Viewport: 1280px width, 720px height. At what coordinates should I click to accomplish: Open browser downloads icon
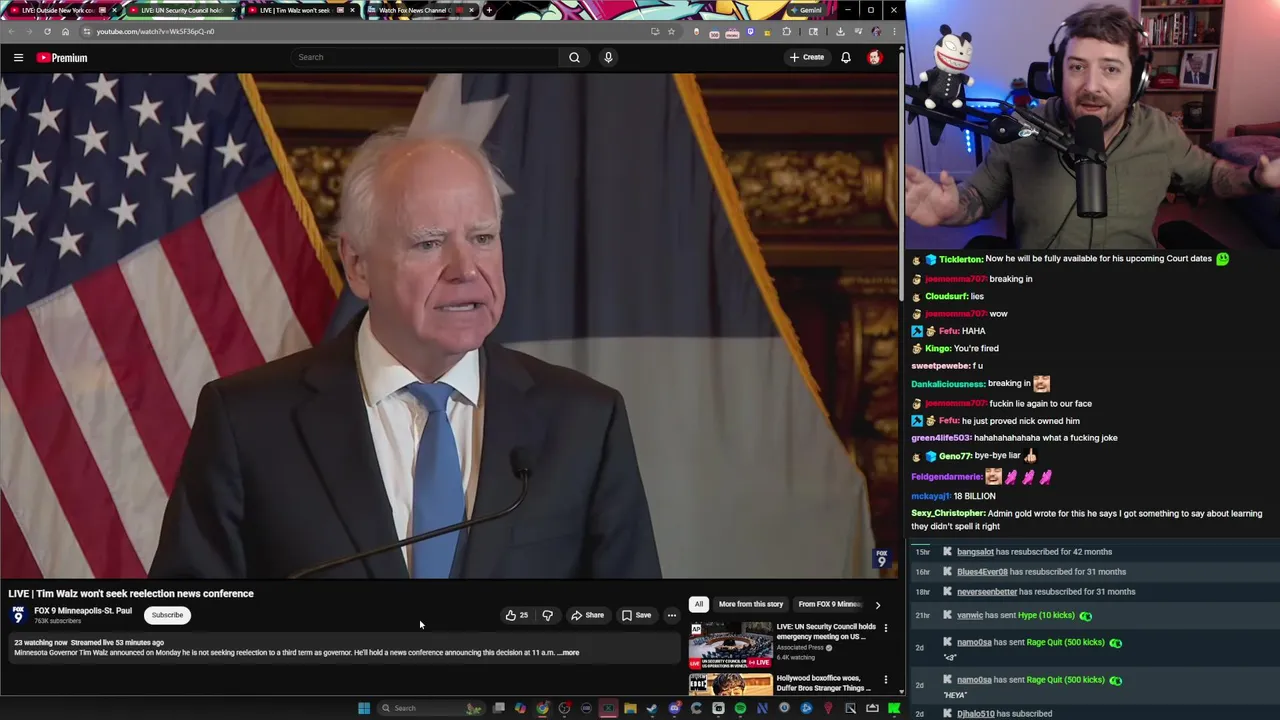pyautogui.click(x=840, y=31)
